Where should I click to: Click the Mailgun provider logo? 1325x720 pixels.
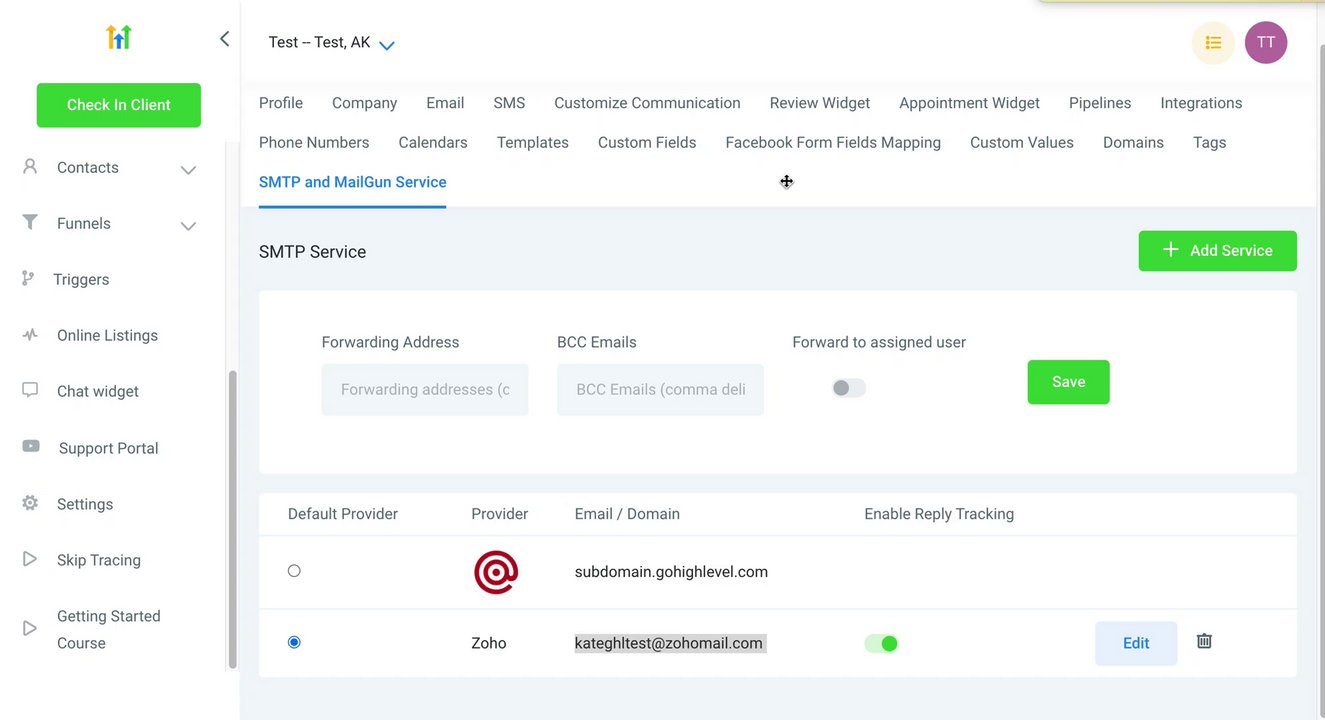(x=496, y=572)
